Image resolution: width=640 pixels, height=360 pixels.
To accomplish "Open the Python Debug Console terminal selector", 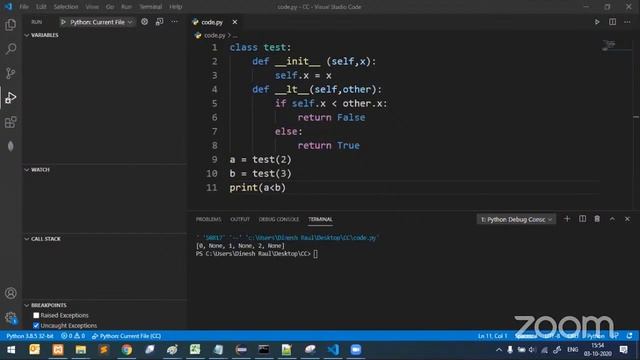I will point(516,220).
